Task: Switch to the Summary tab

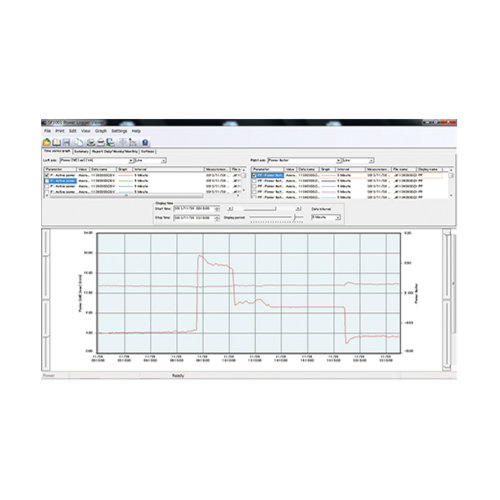Action: [x=81, y=152]
